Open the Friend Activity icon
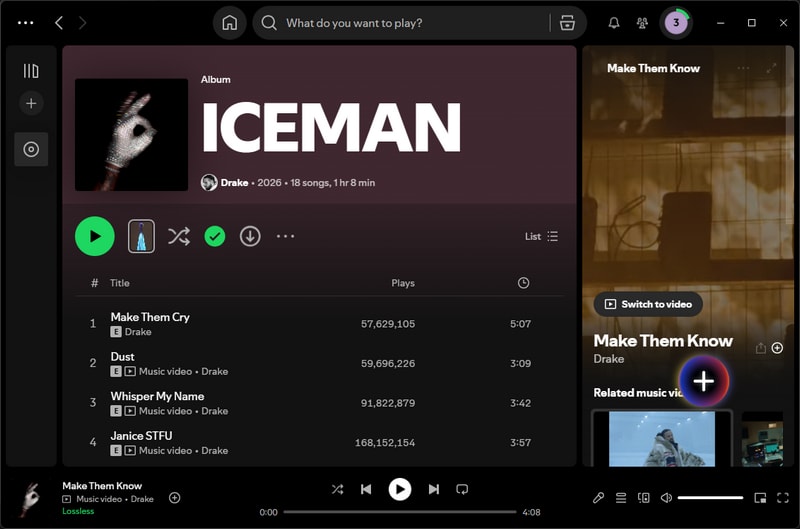Viewport: 800px width, 529px height. pos(642,22)
